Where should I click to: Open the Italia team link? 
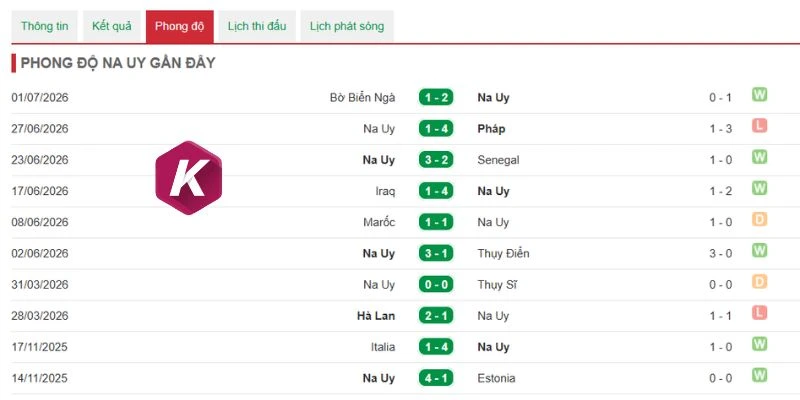(x=383, y=347)
